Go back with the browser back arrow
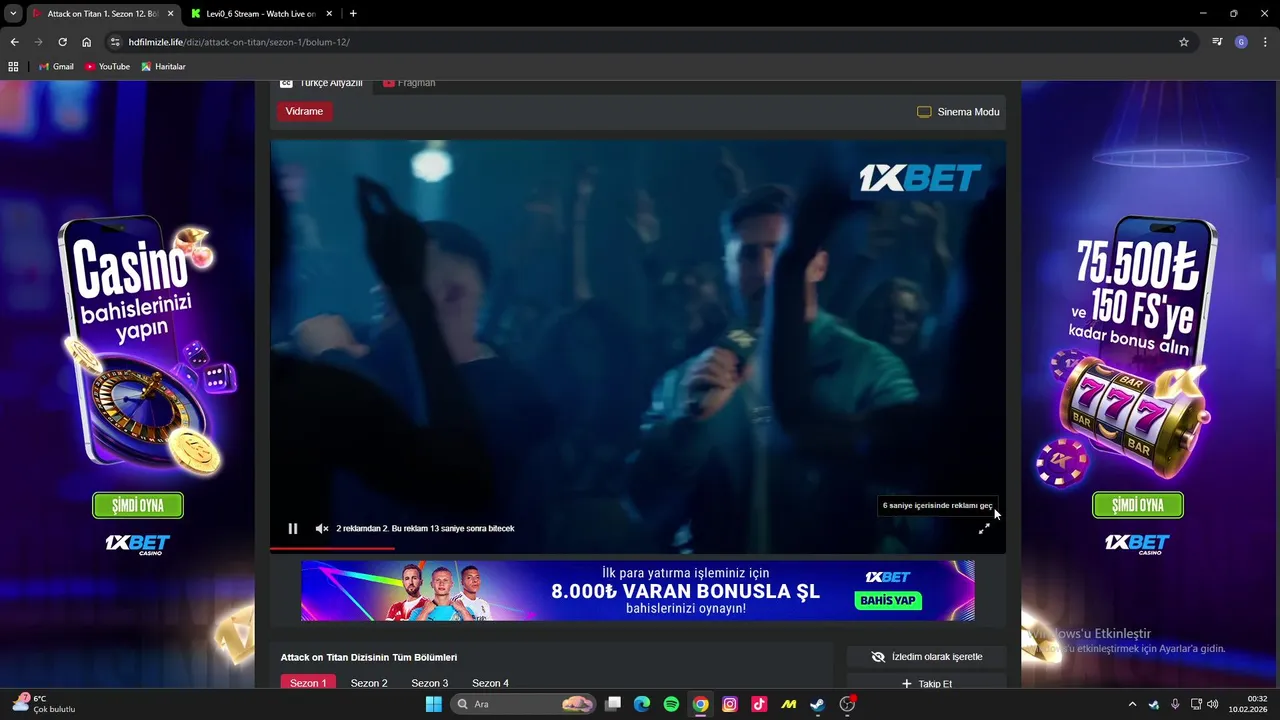The height and width of the screenshot is (720, 1280). pos(14,42)
